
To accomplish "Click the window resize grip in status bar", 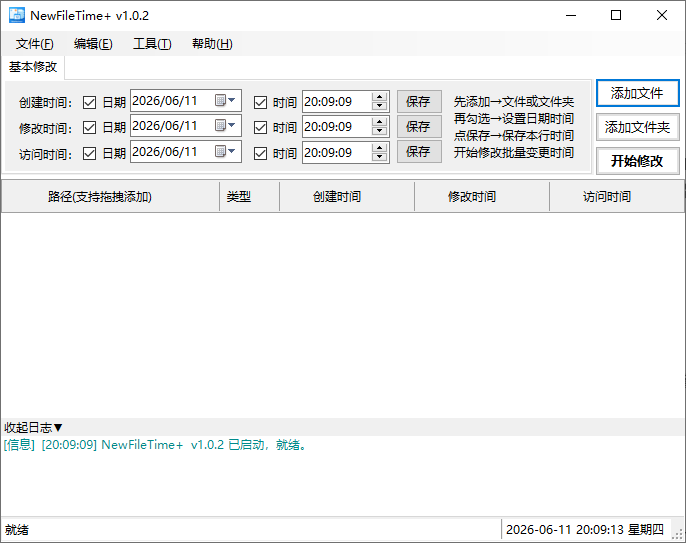I will click(x=678, y=534).
